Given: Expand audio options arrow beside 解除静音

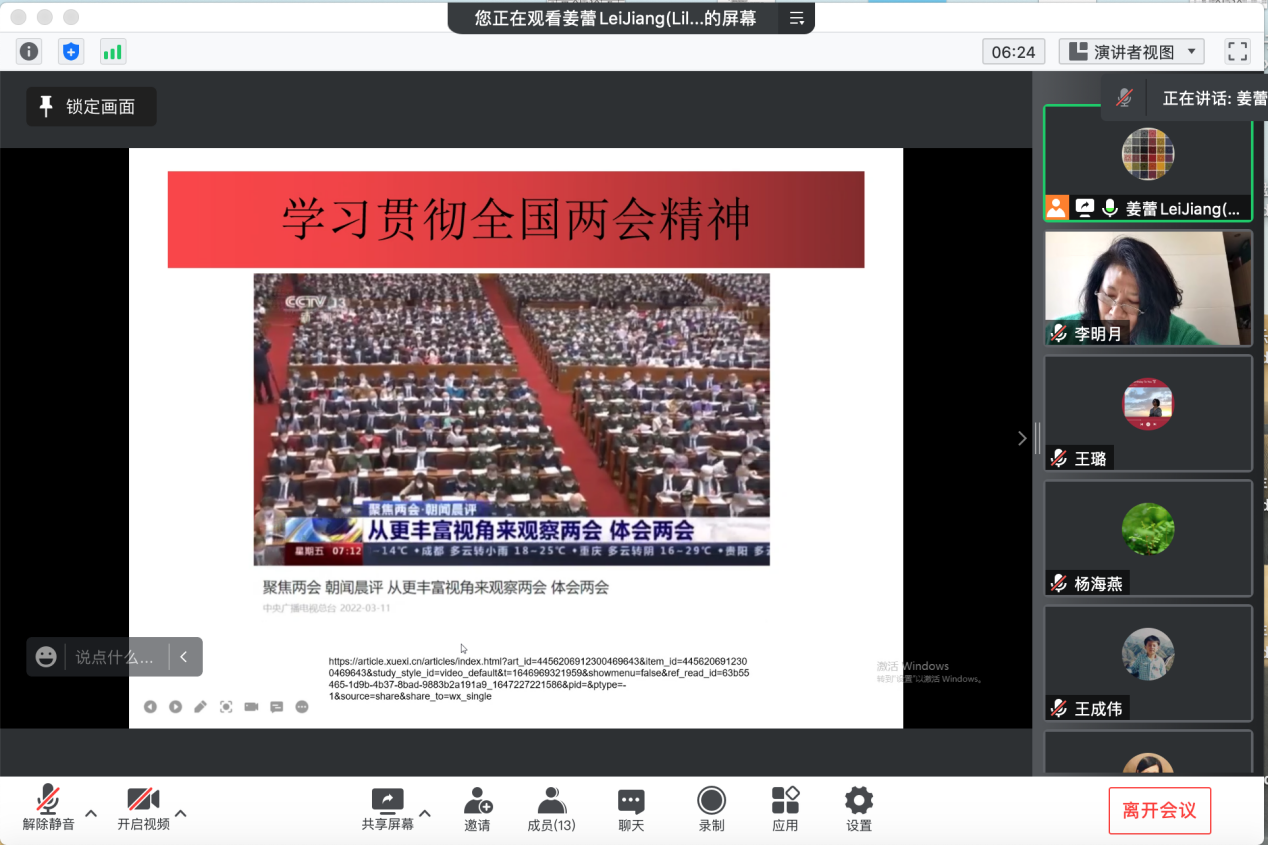Looking at the screenshot, I should (x=91, y=813).
